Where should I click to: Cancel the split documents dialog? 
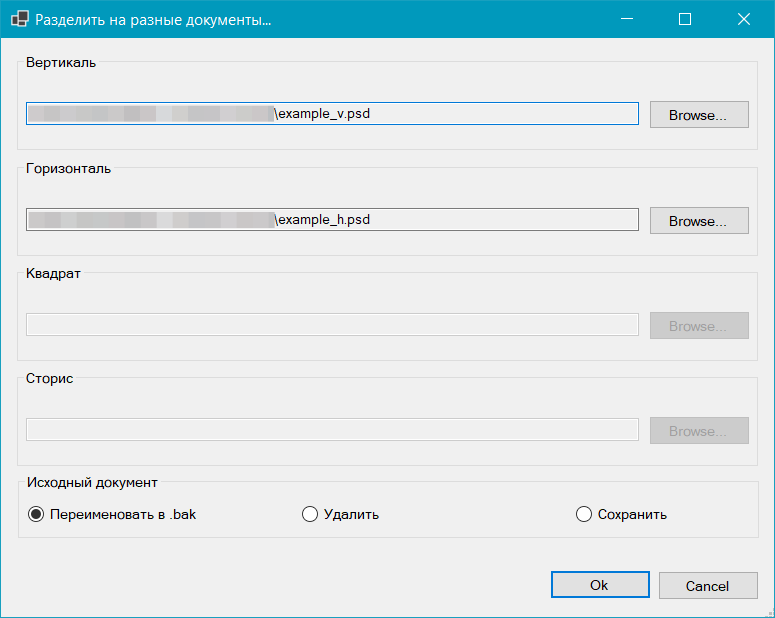pyautogui.click(x=707, y=585)
